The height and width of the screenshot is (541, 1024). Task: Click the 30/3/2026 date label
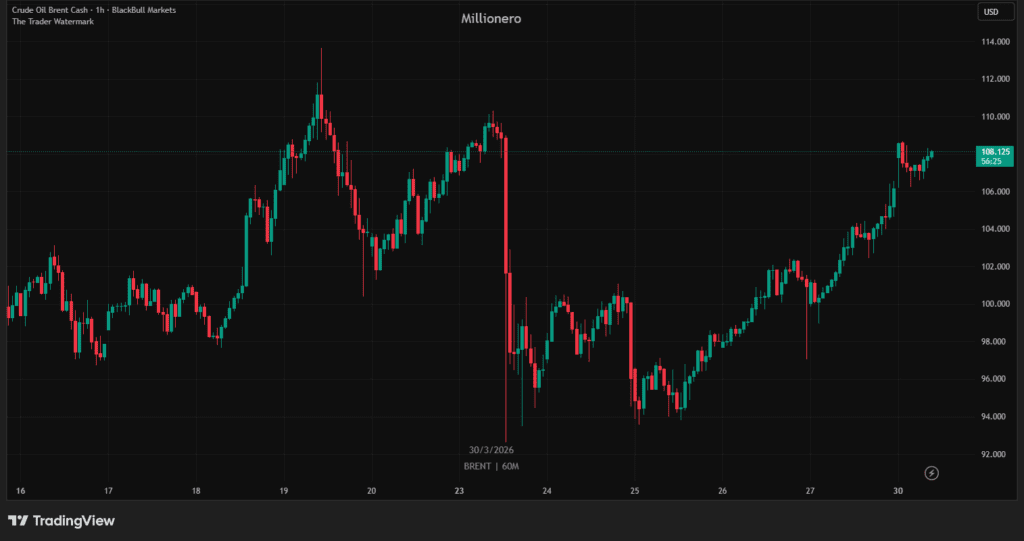[491, 450]
